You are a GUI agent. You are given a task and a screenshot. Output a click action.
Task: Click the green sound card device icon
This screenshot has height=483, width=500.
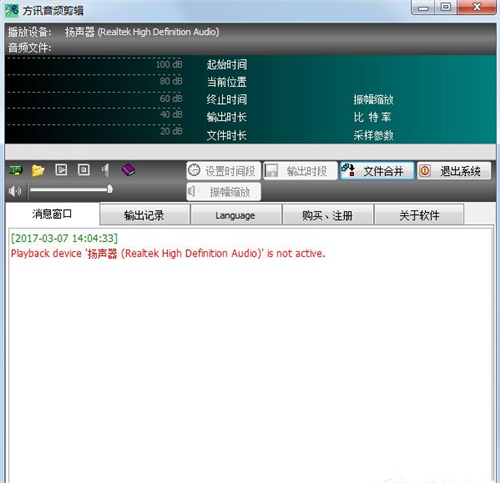15,170
